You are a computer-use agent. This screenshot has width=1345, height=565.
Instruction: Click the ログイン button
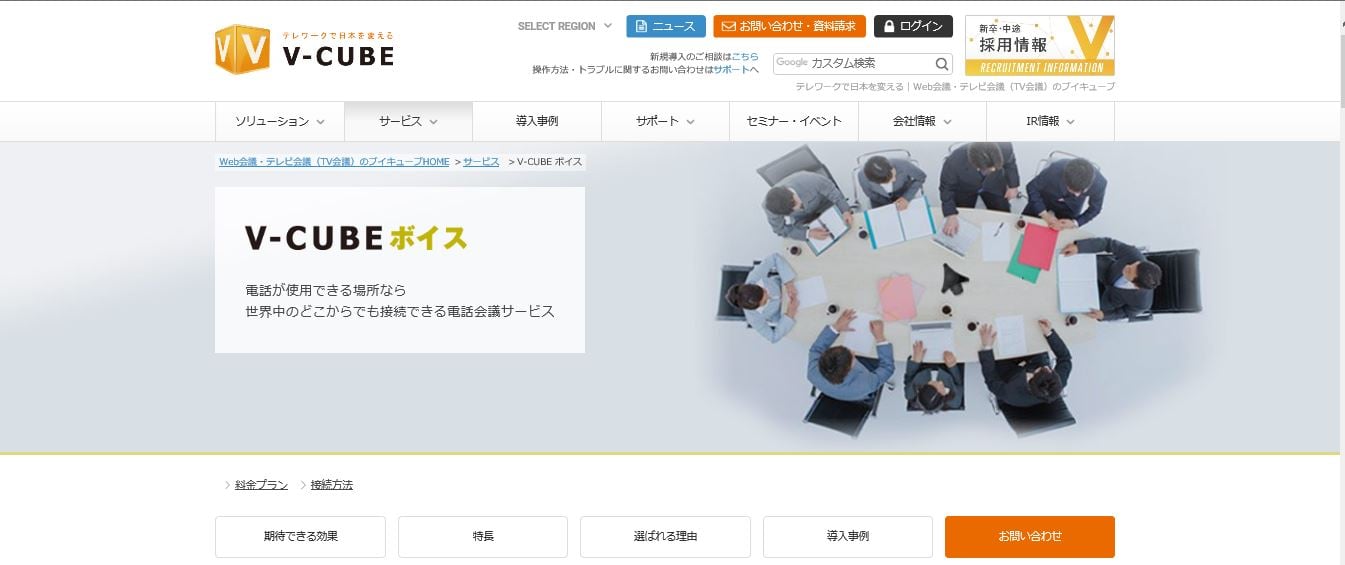(x=913, y=26)
